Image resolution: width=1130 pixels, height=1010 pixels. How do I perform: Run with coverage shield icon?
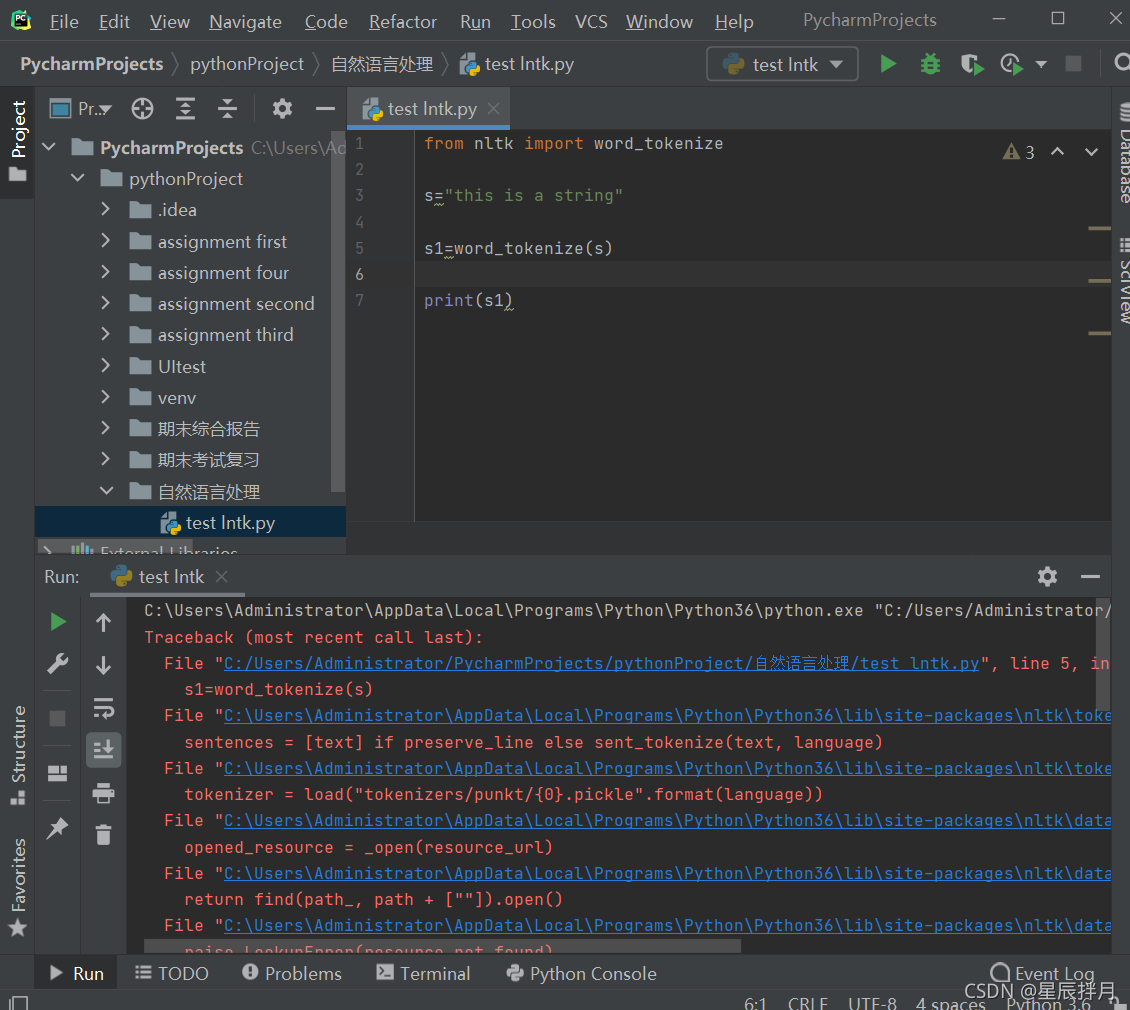971,64
